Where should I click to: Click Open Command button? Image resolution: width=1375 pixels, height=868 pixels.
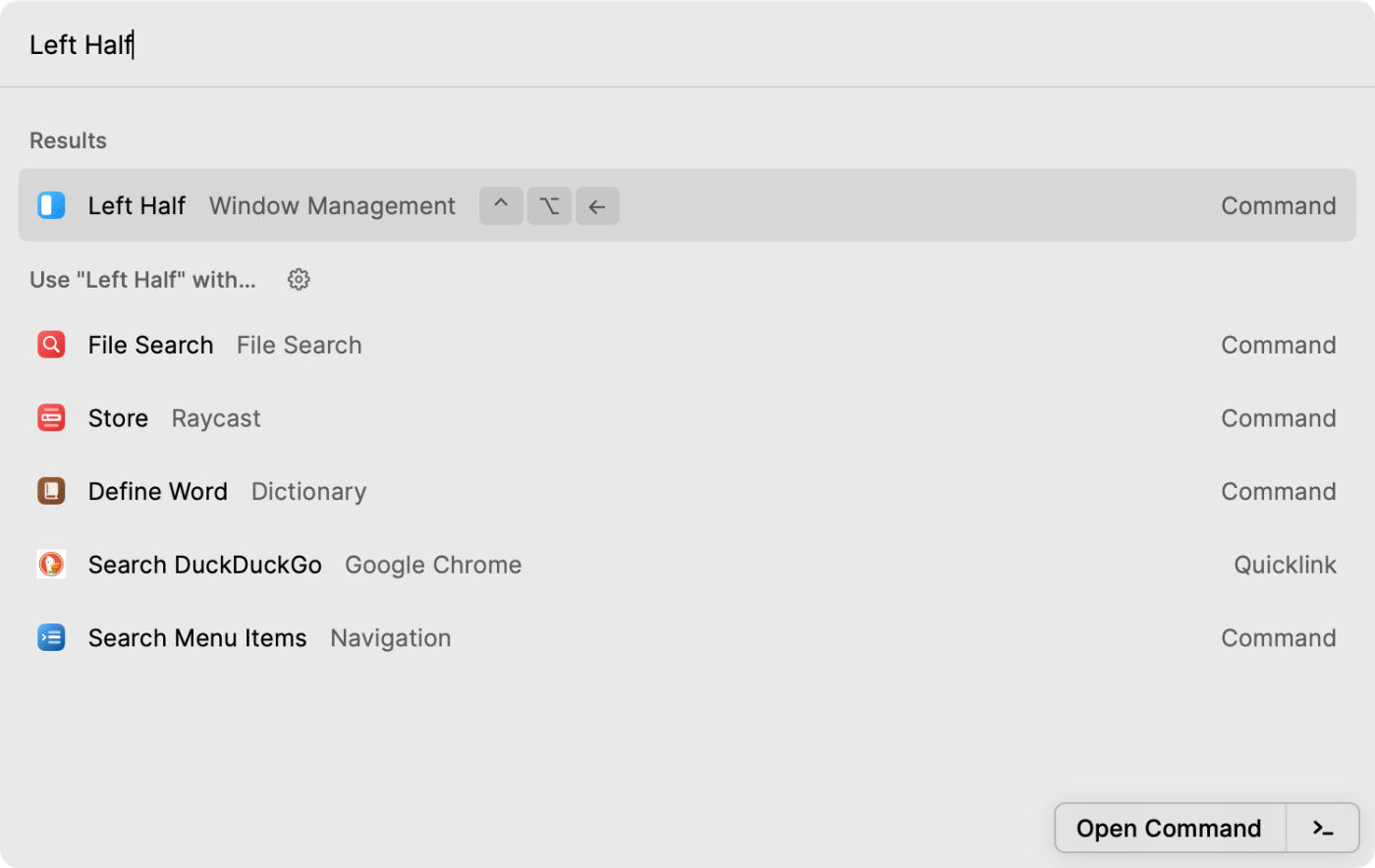click(1169, 829)
